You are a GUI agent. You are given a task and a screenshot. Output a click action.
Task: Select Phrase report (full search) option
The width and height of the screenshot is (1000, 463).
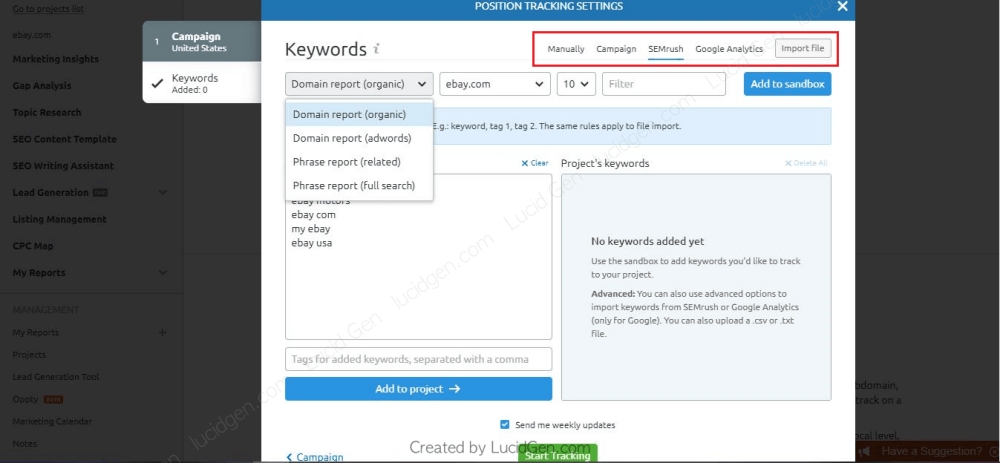(359, 186)
